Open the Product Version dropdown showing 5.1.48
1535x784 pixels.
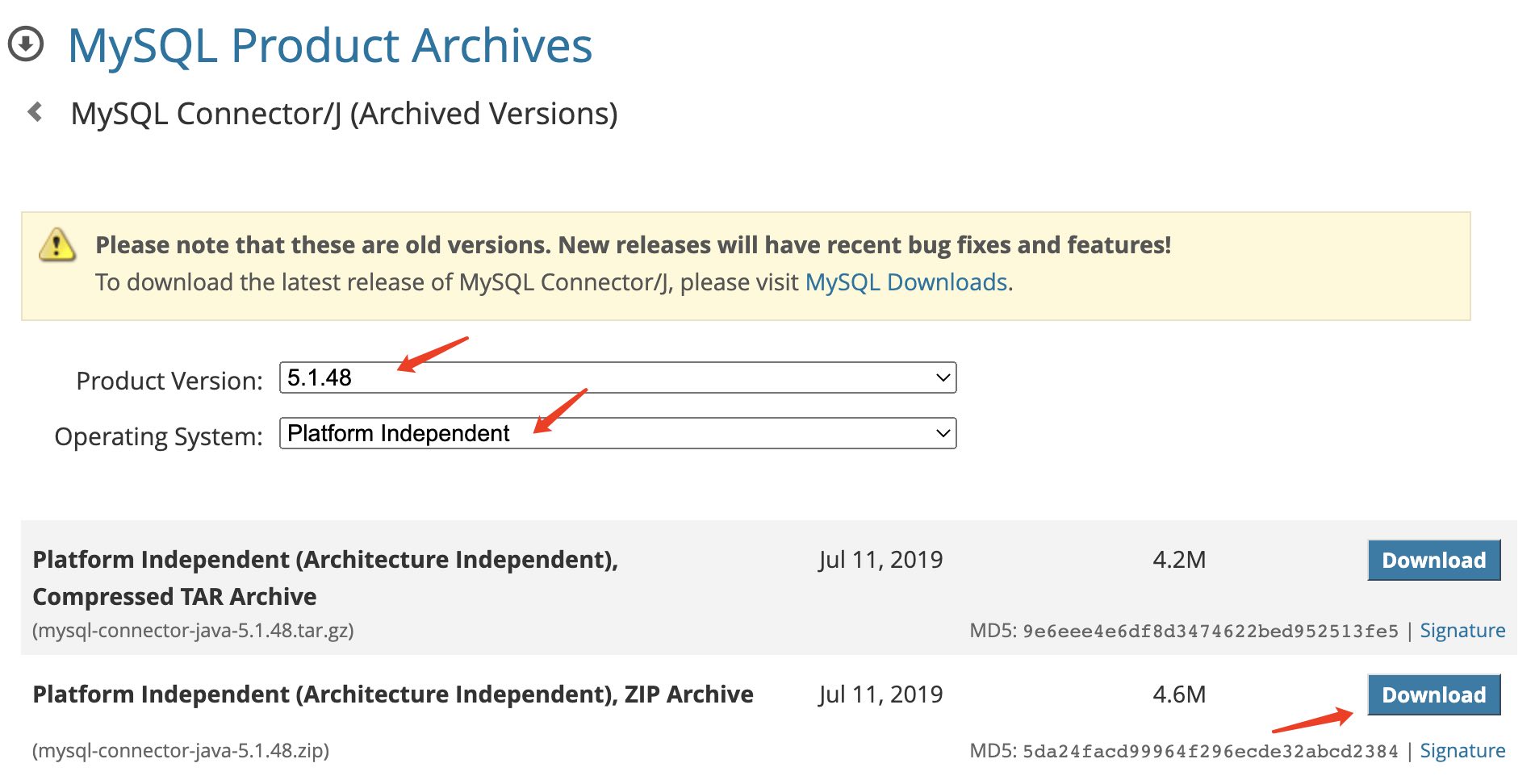pyautogui.click(x=617, y=377)
